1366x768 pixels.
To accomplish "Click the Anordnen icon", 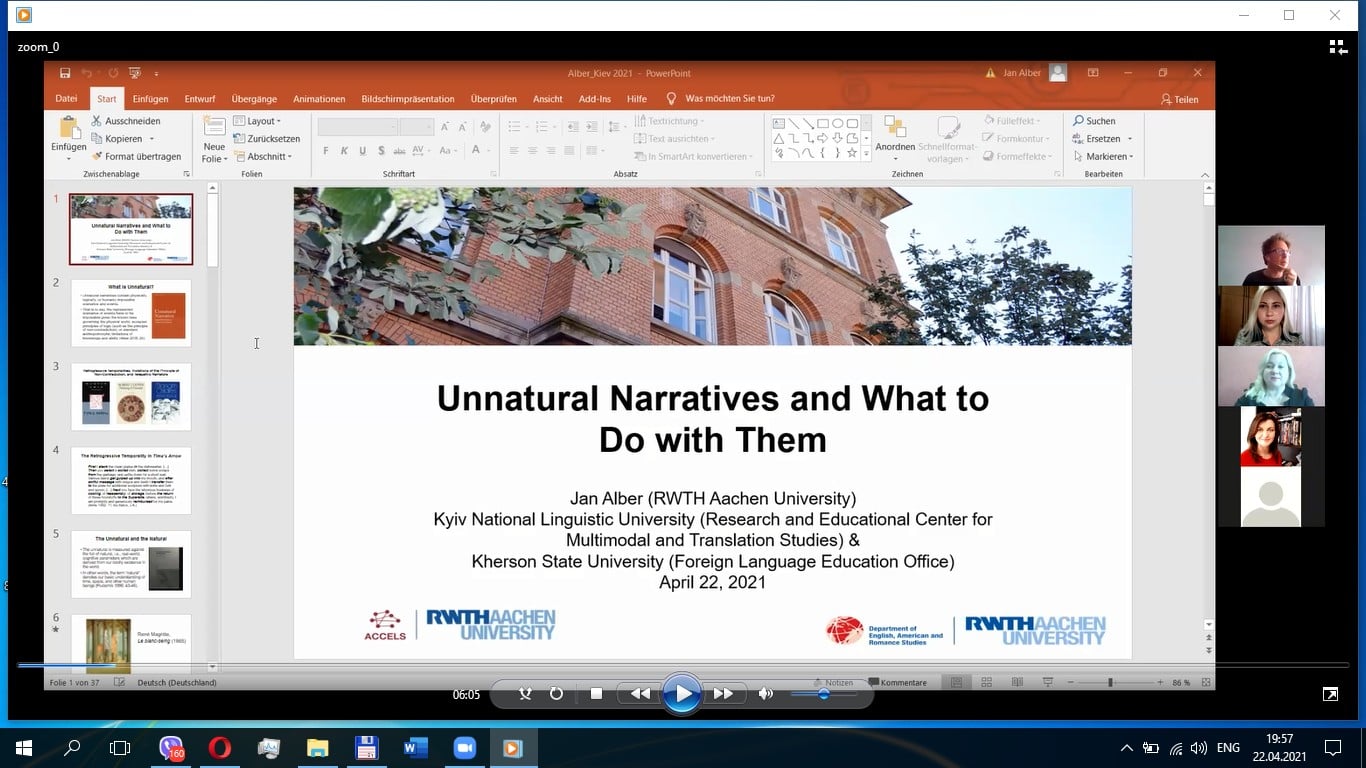I will click(895, 128).
